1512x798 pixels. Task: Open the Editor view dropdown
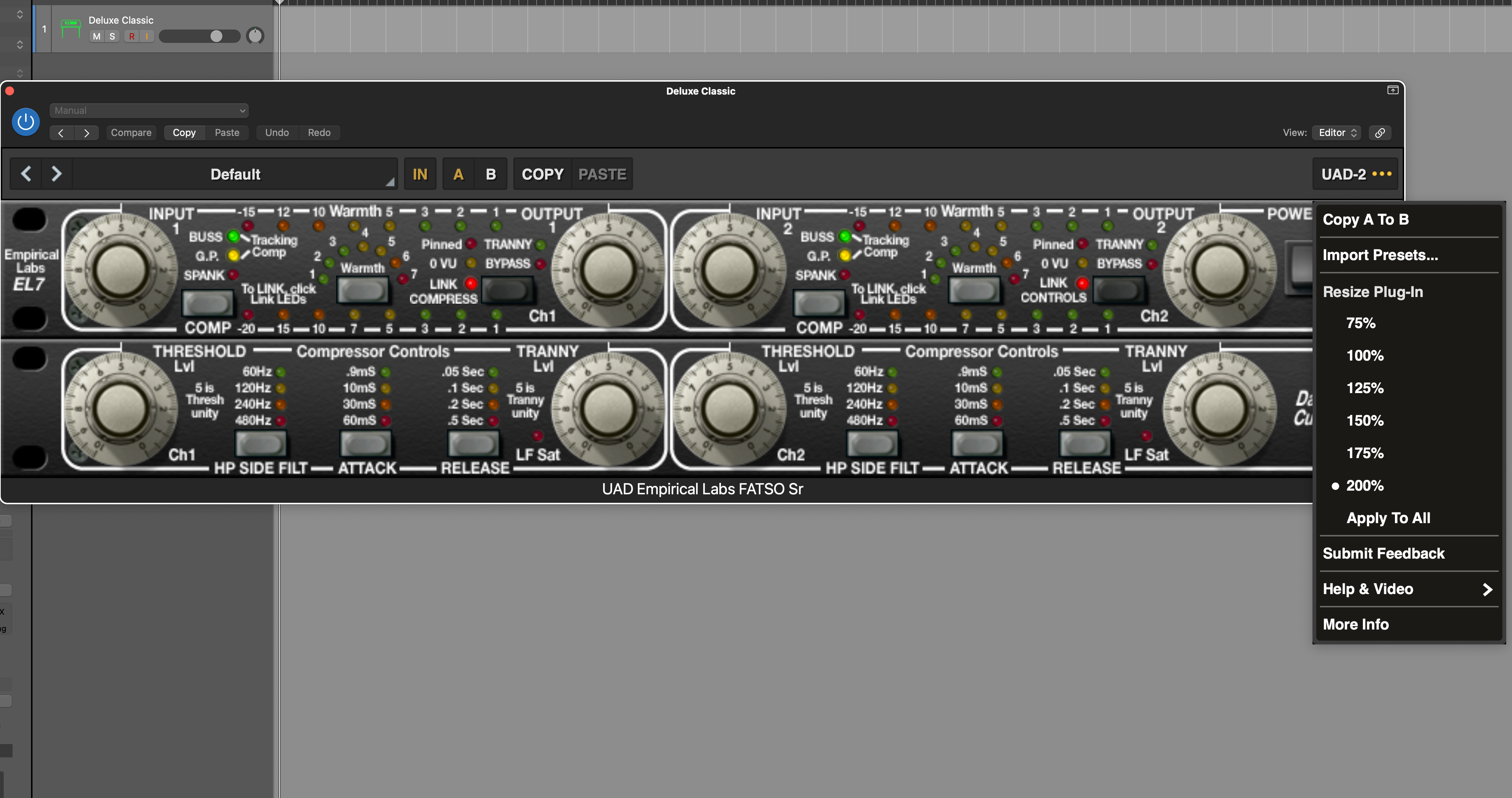[1337, 133]
